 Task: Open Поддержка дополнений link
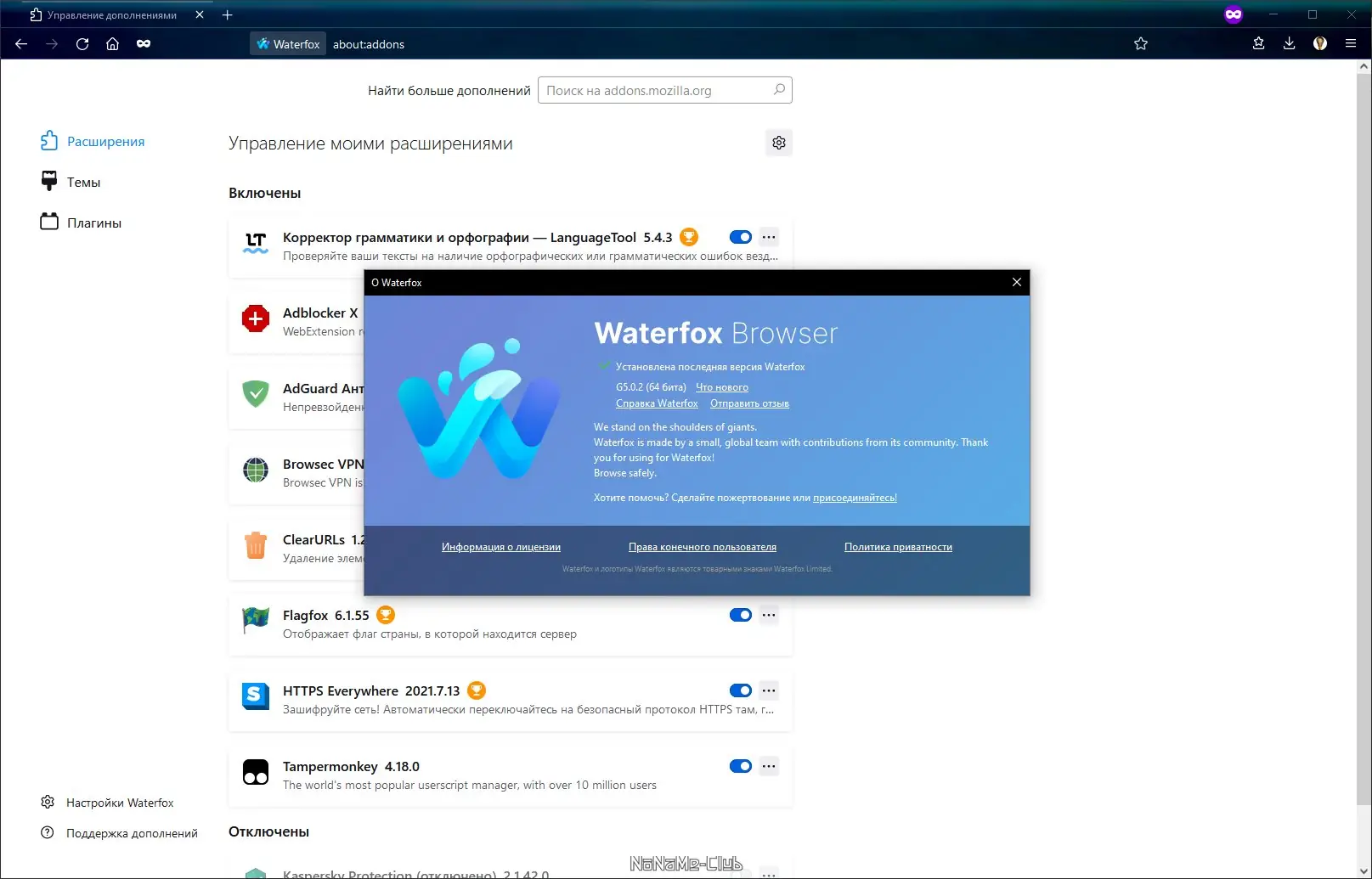tap(119, 833)
